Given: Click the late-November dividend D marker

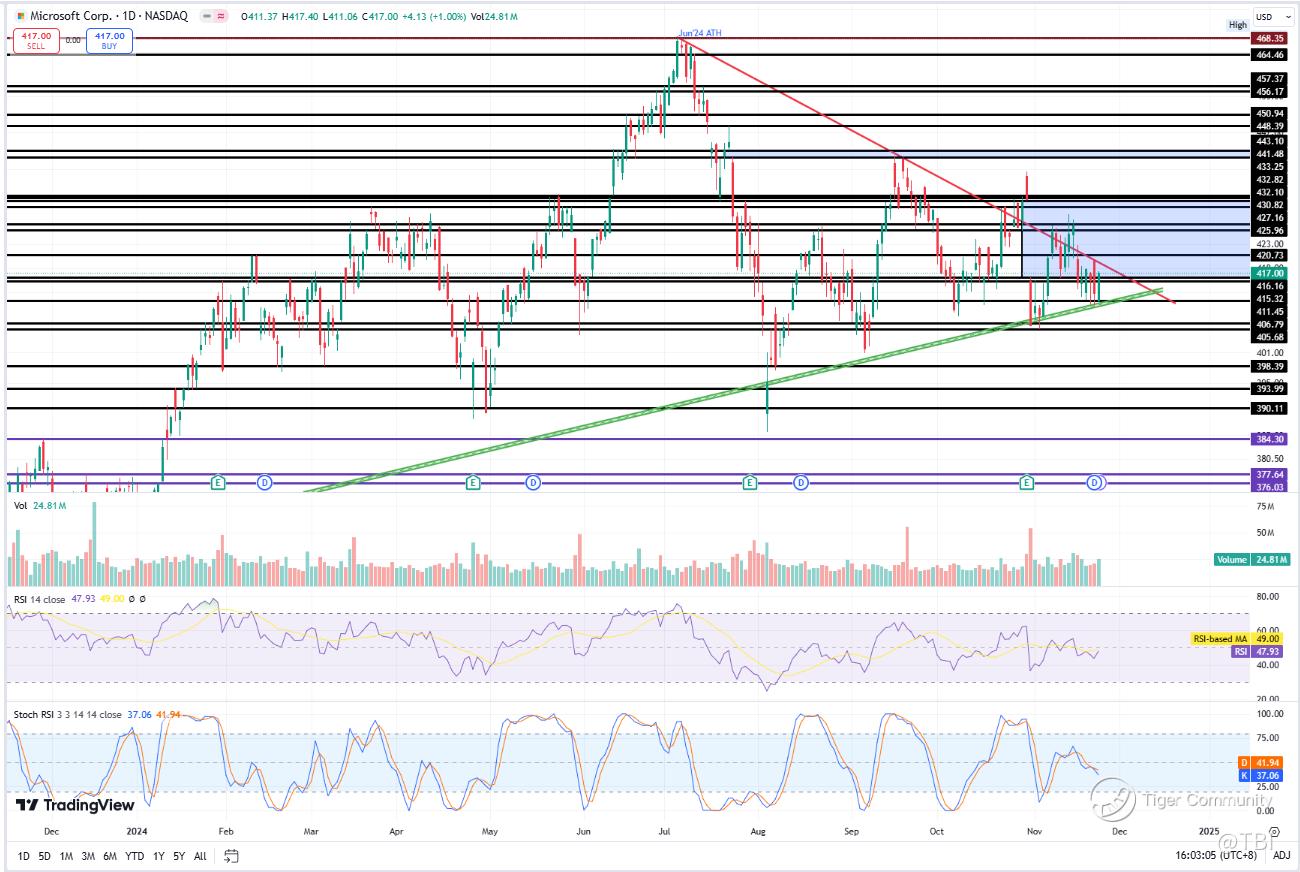Looking at the screenshot, I should coord(1094,483).
